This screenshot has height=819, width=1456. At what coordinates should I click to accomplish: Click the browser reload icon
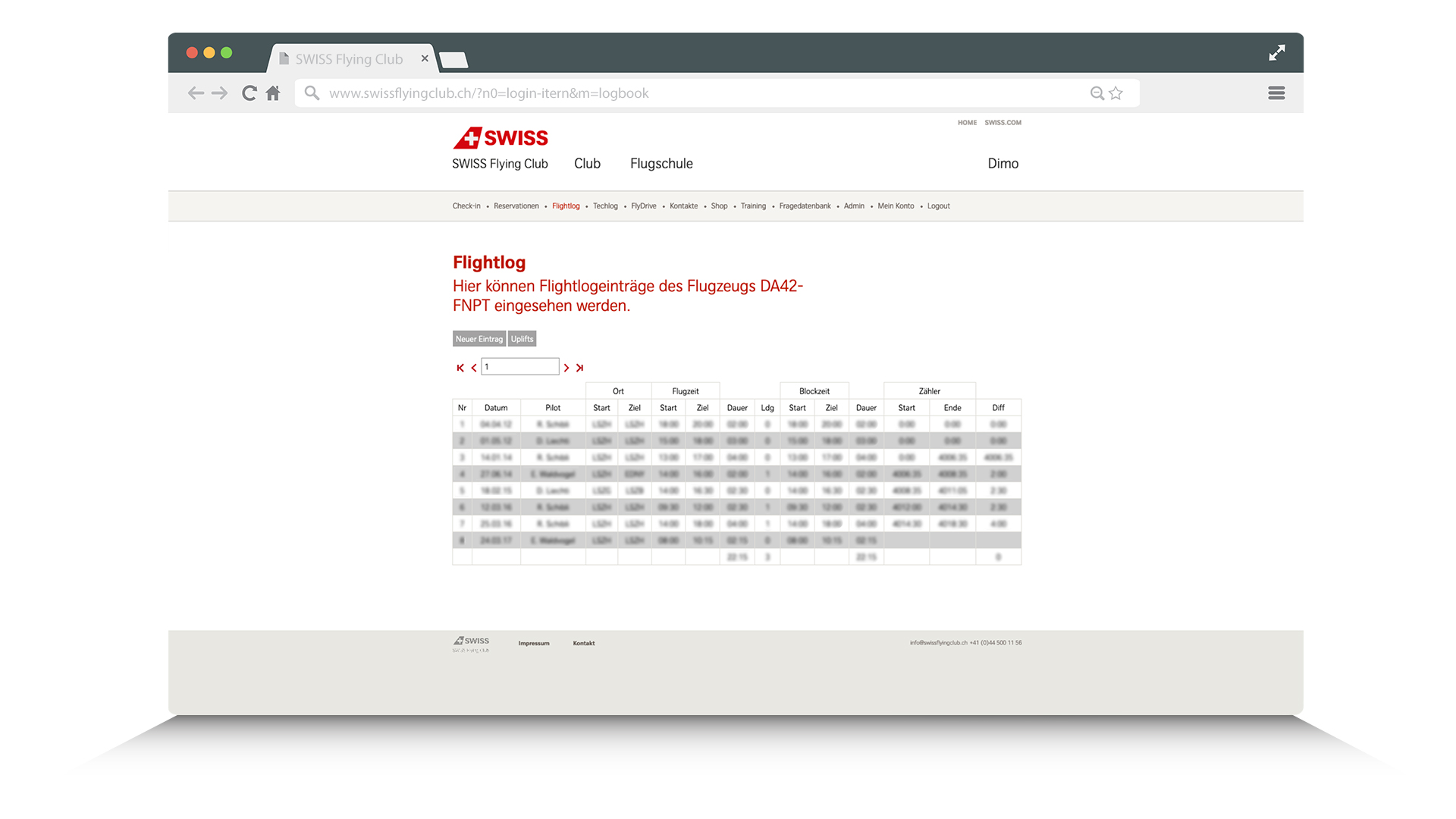tap(249, 93)
